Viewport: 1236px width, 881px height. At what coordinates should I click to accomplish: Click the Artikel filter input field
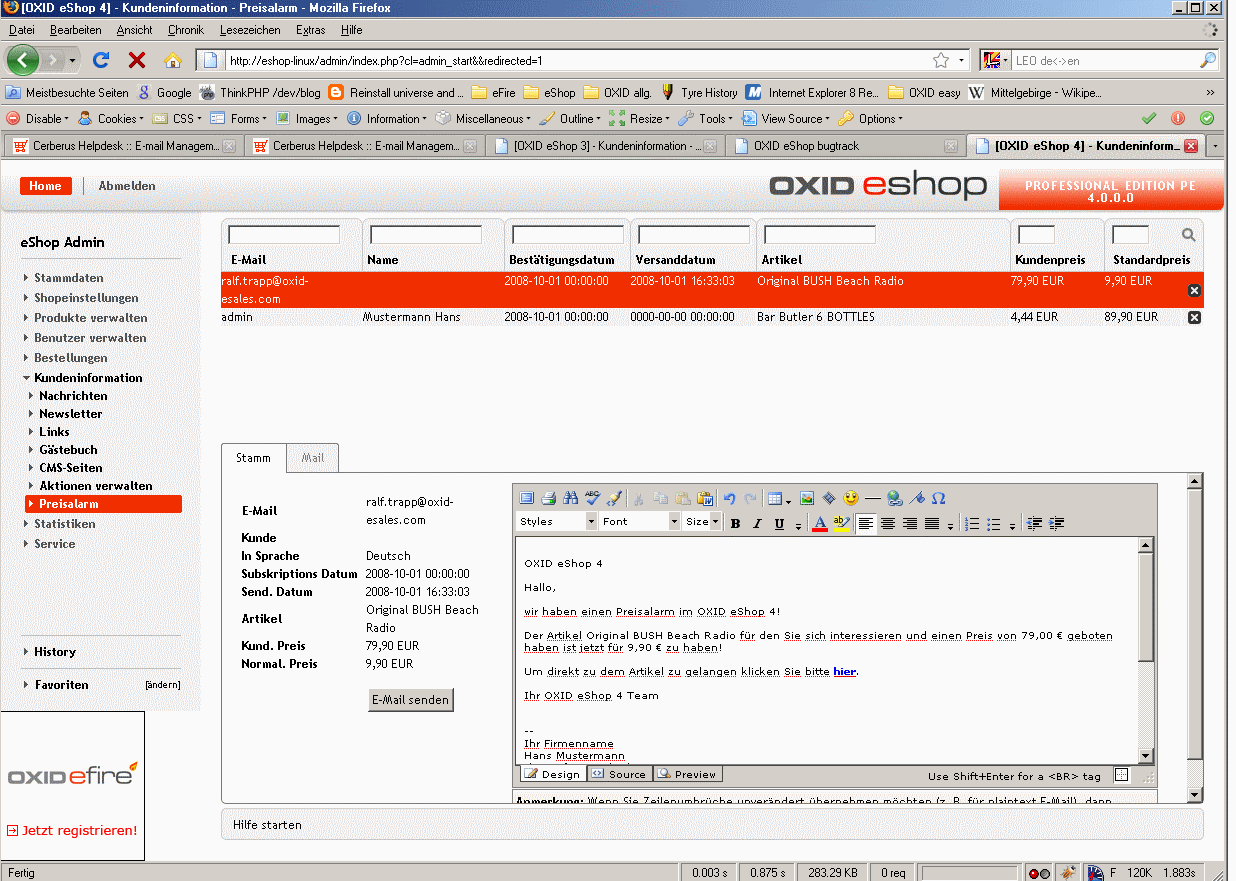pos(820,235)
